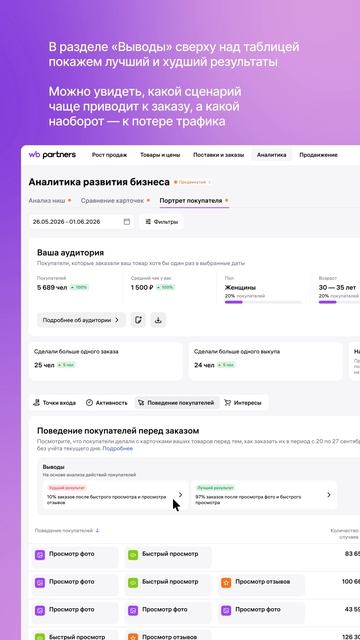Open the Товары и цены menu
This screenshot has height=640, width=360.
(160, 155)
